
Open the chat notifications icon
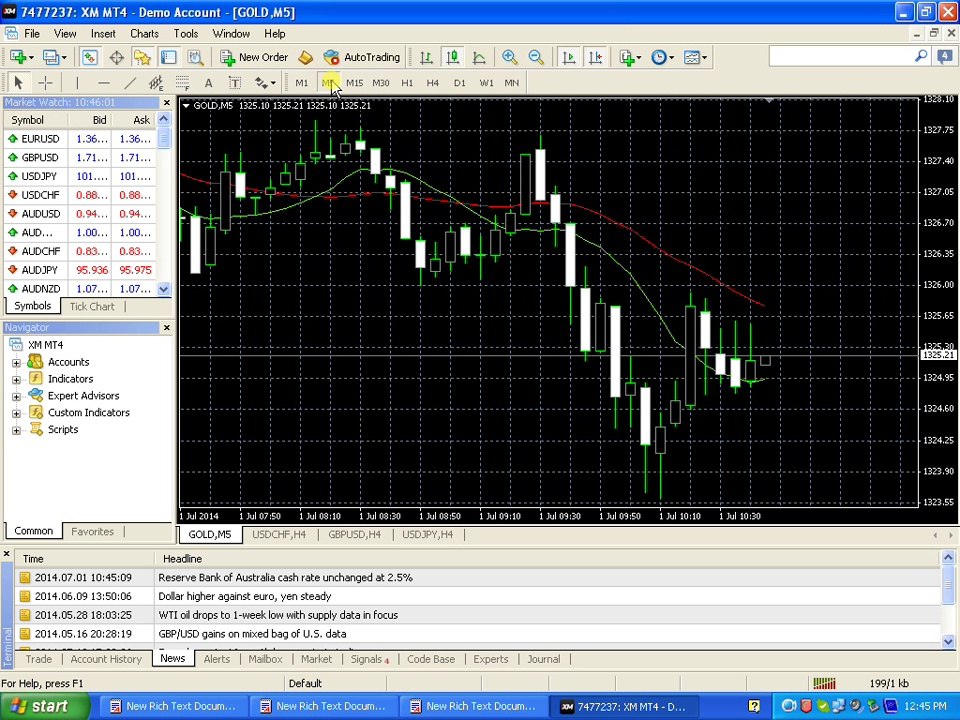(945, 56)
